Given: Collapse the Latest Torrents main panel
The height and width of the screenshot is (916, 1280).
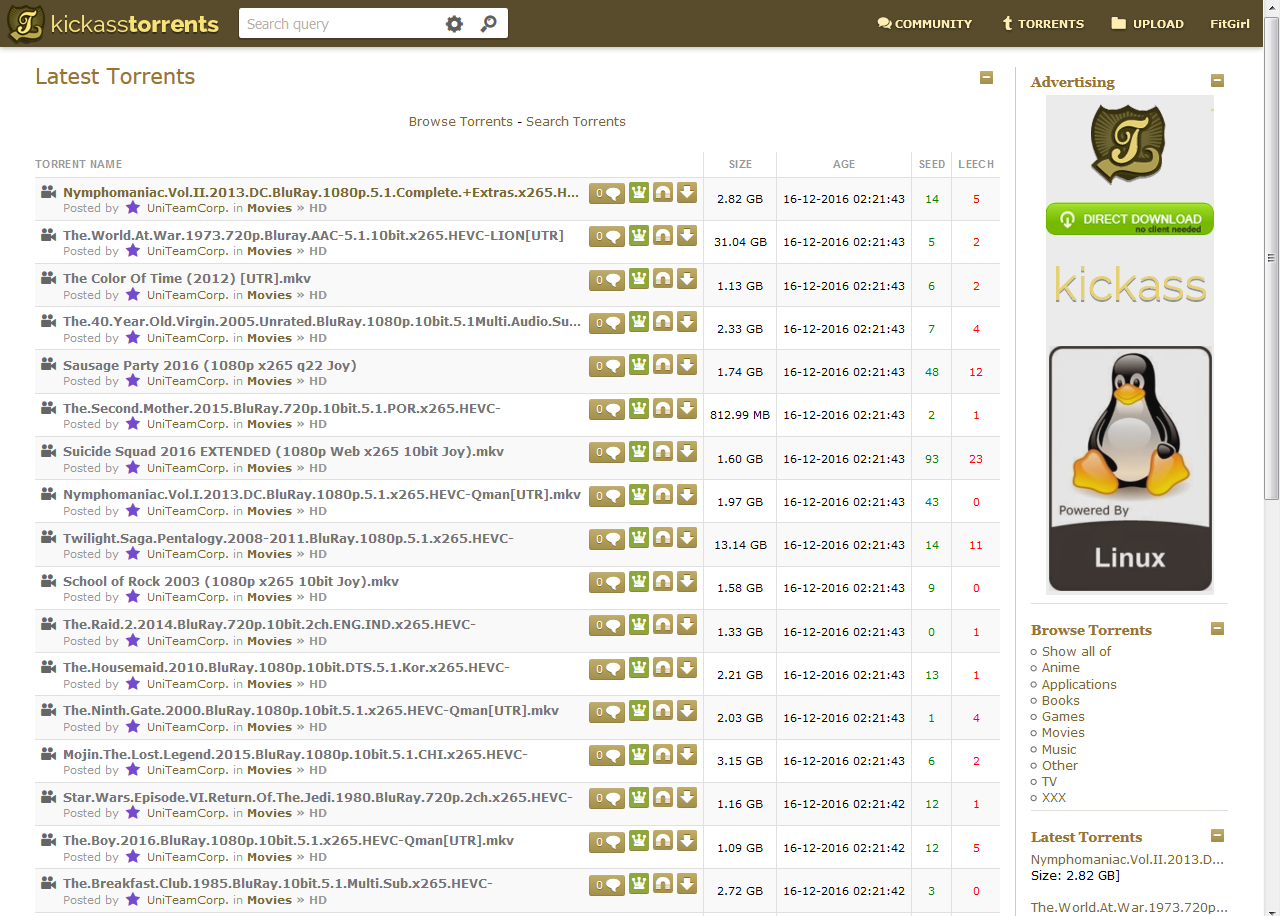Looking at the screenshot, I should coord(986,78).
